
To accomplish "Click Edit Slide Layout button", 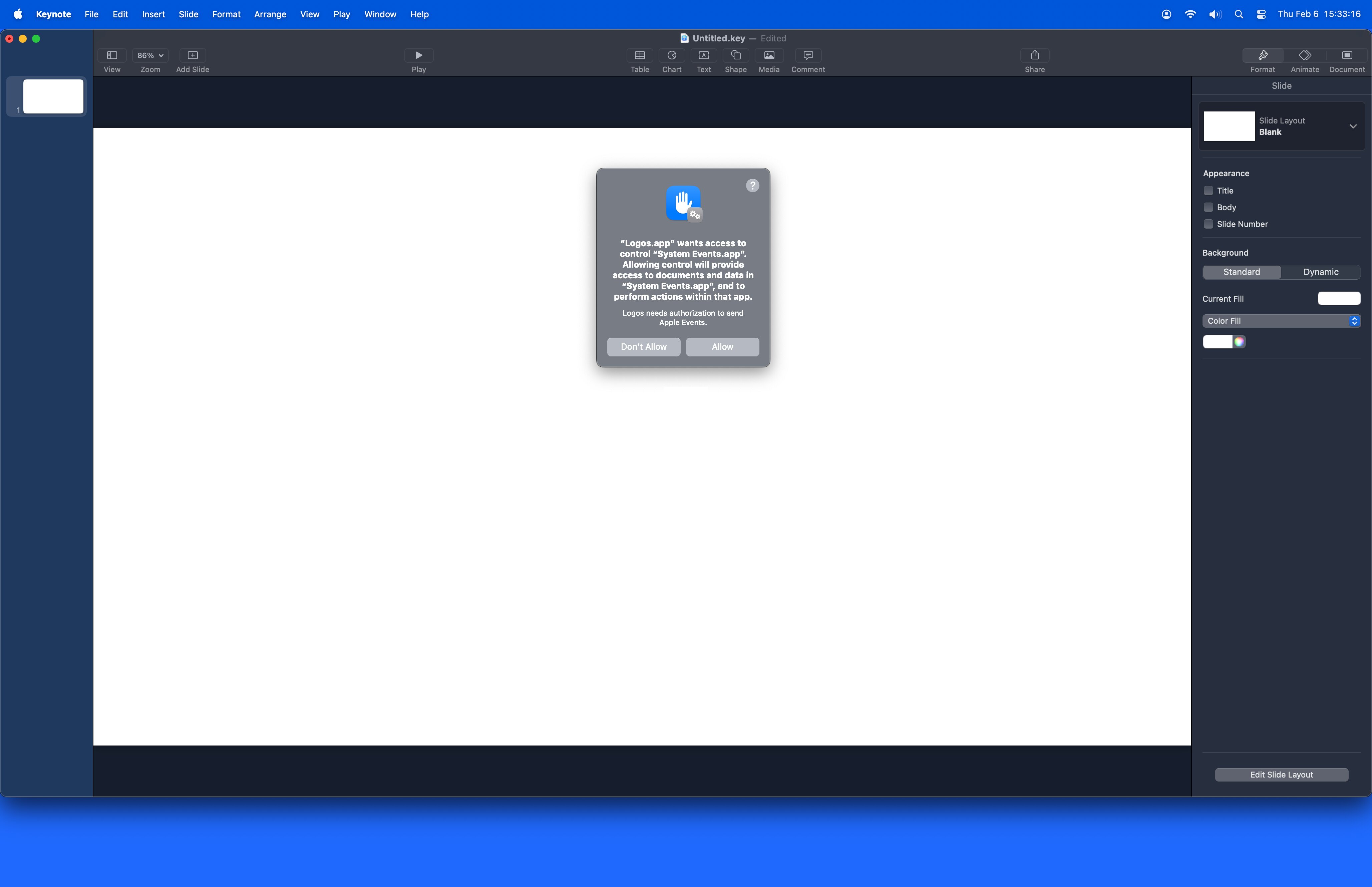I will (1282, 775).
